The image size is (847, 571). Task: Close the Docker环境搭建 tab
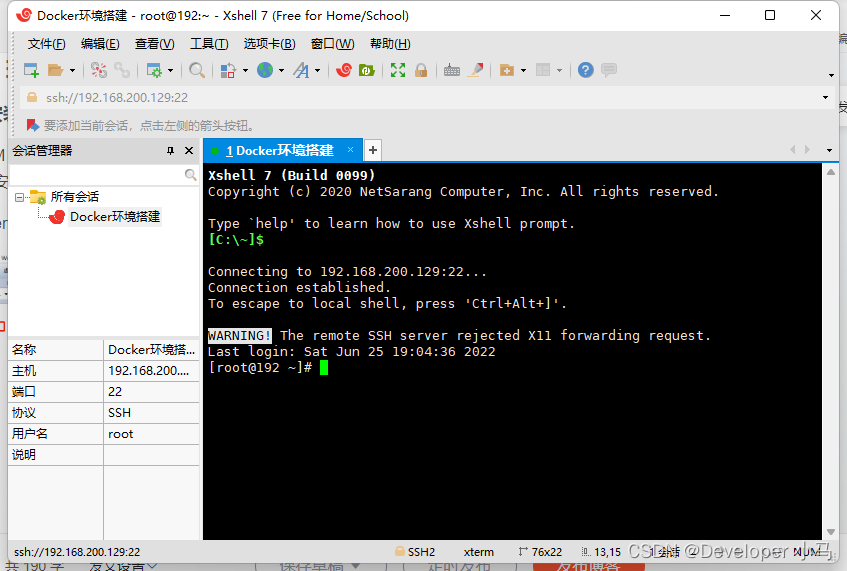click(x=351, y=150)
